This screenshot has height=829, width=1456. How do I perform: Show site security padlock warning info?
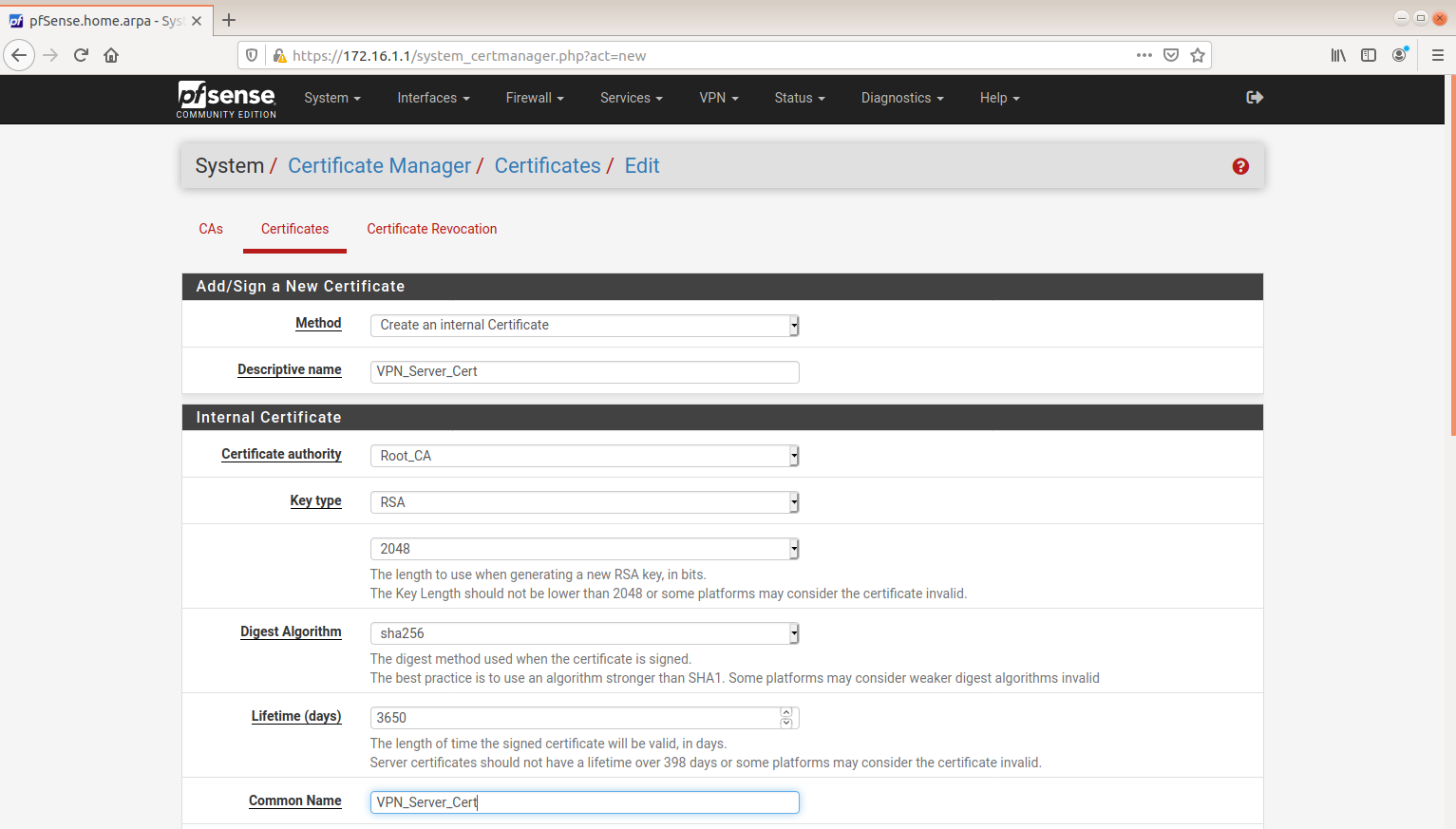click(x=279, y=55)
